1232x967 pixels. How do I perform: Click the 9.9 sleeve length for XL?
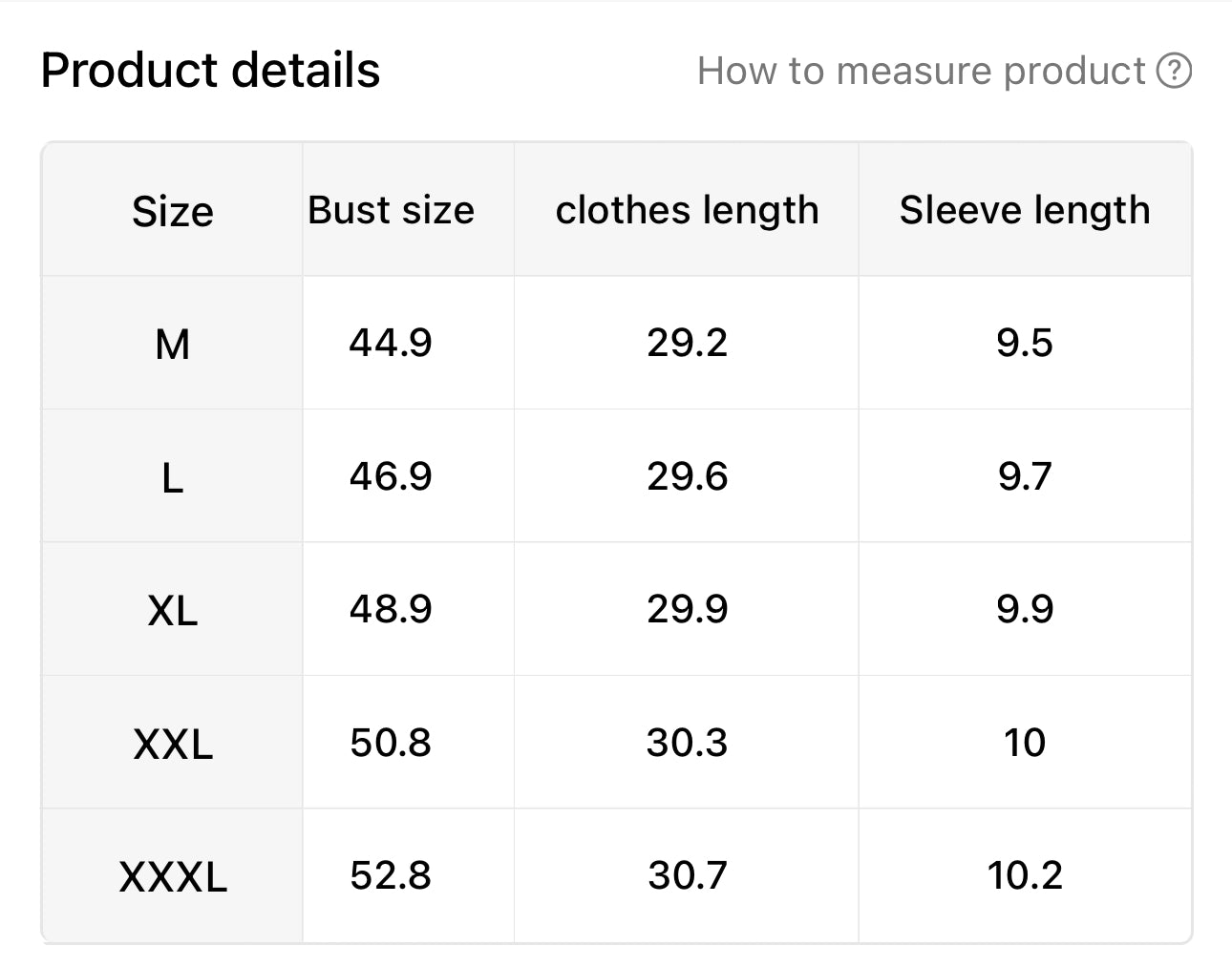pyautogui.click(x=1025, y=610)
